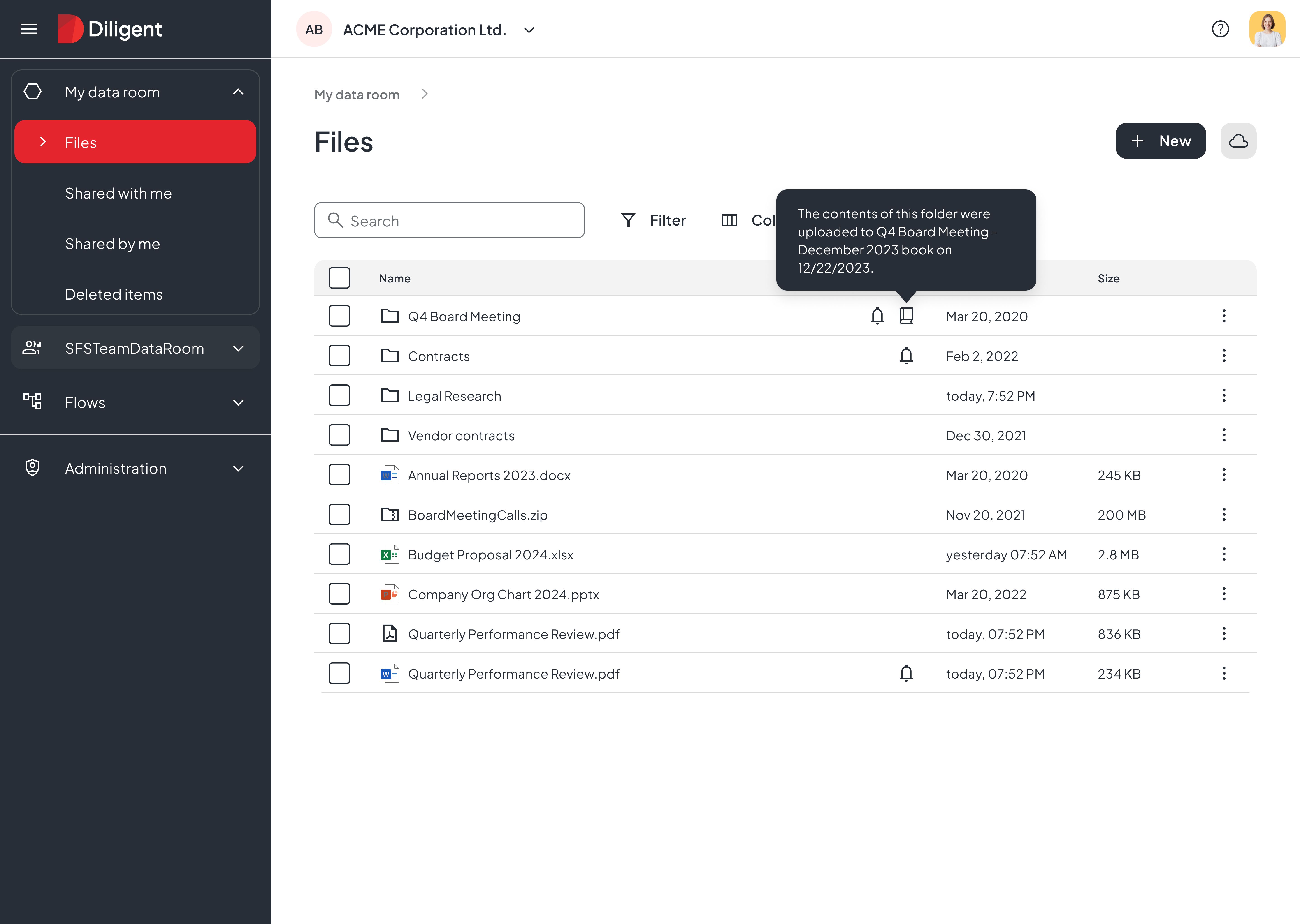The width and height of the screenshot is (1300, 924).
Task: Open the help question mark icon
Action: coord(1220,29)
